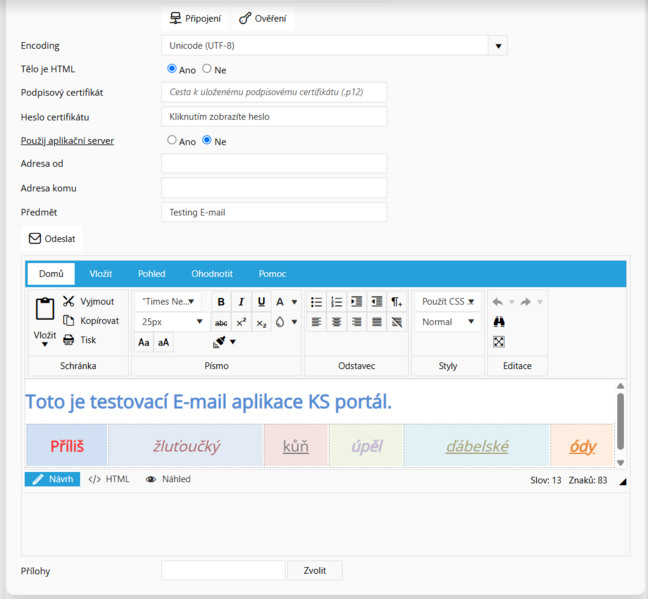Switch to the HTML source view
The image size is (648, 599).
(109, 479)
